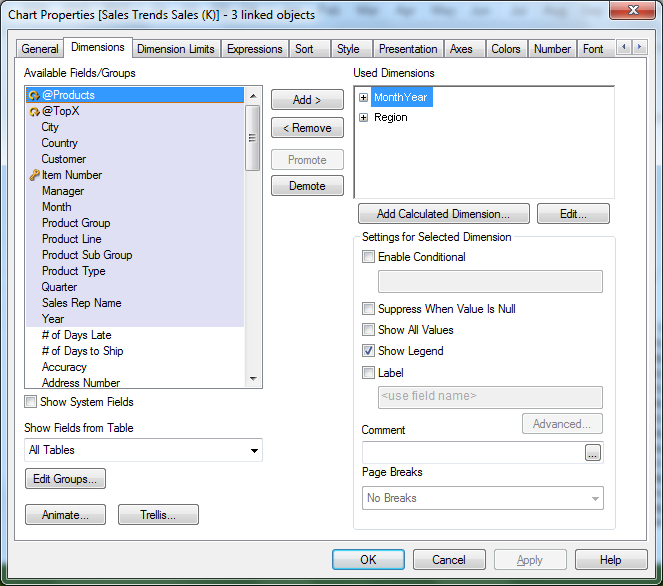Select MonthYear in Used Dimensions

pos(401,98)
